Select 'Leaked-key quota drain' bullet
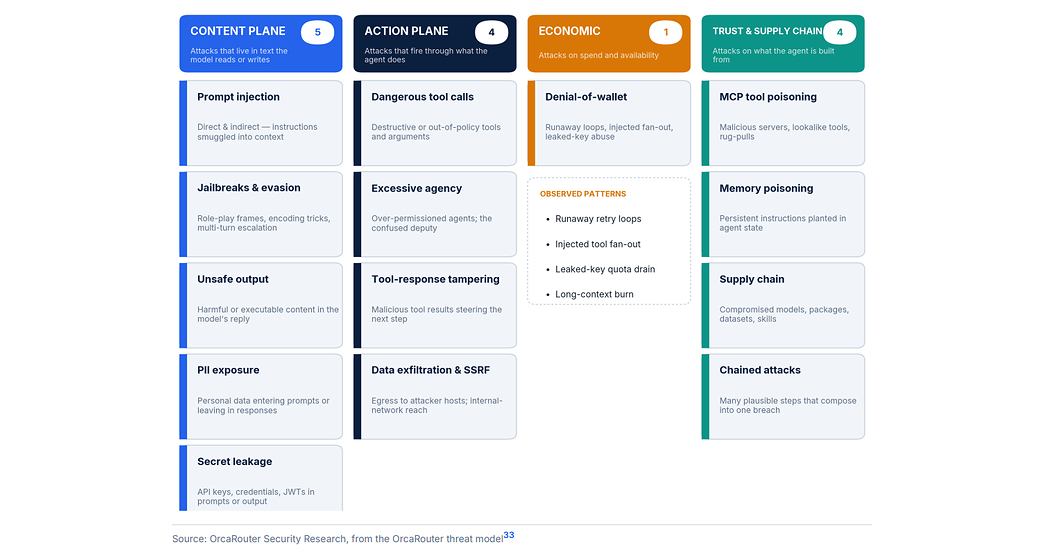This screenshot has width=1058, height=554. pos(605,269)
